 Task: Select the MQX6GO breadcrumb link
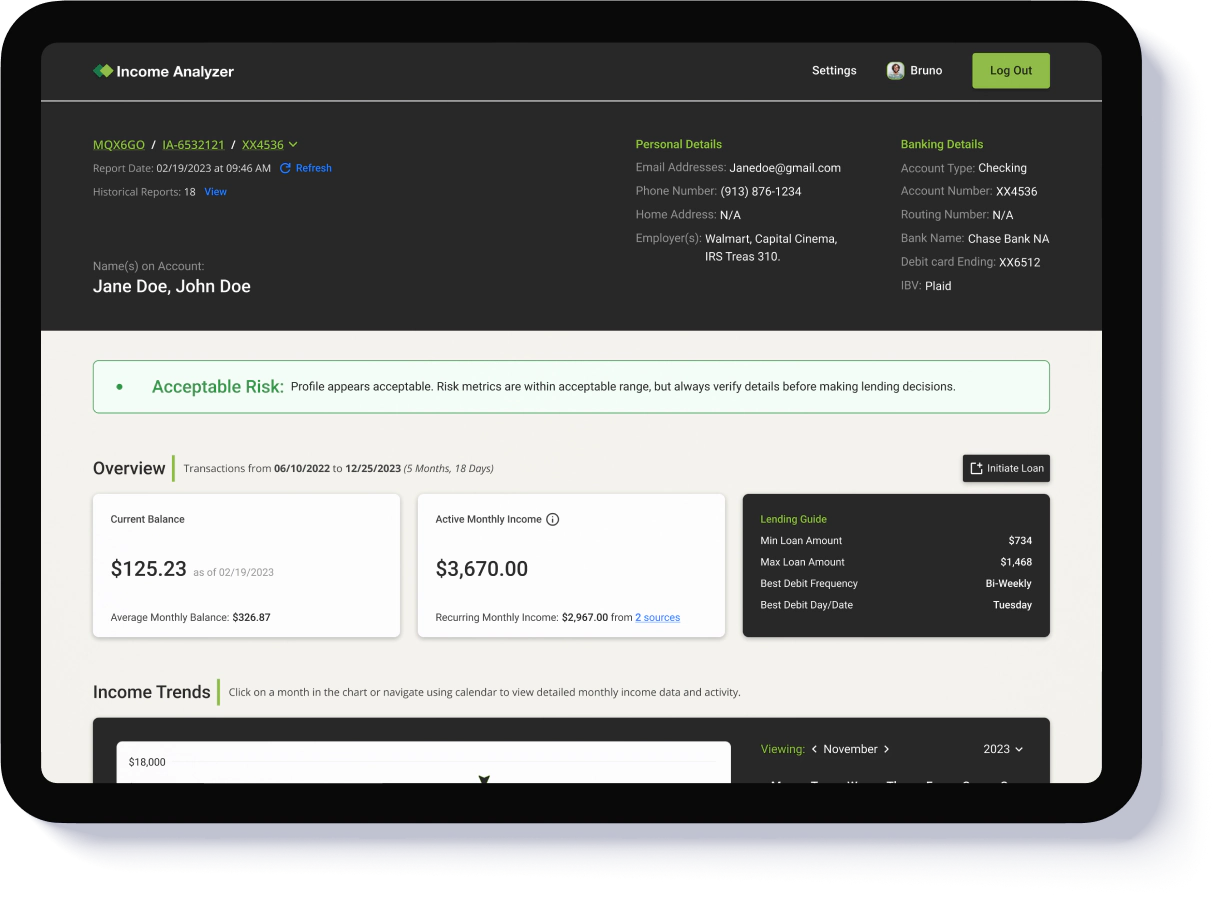point(118,144)
